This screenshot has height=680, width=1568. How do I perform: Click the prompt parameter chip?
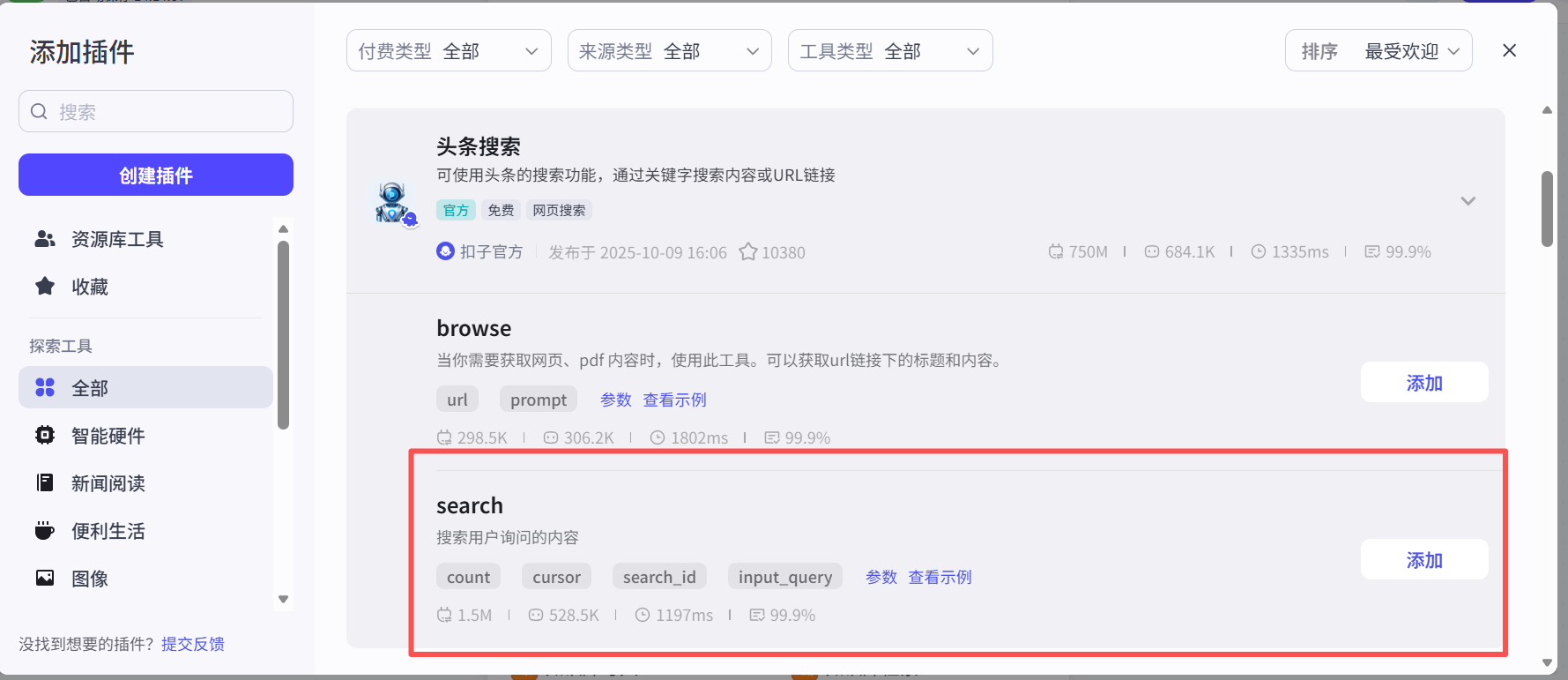(x=539, y=400)
